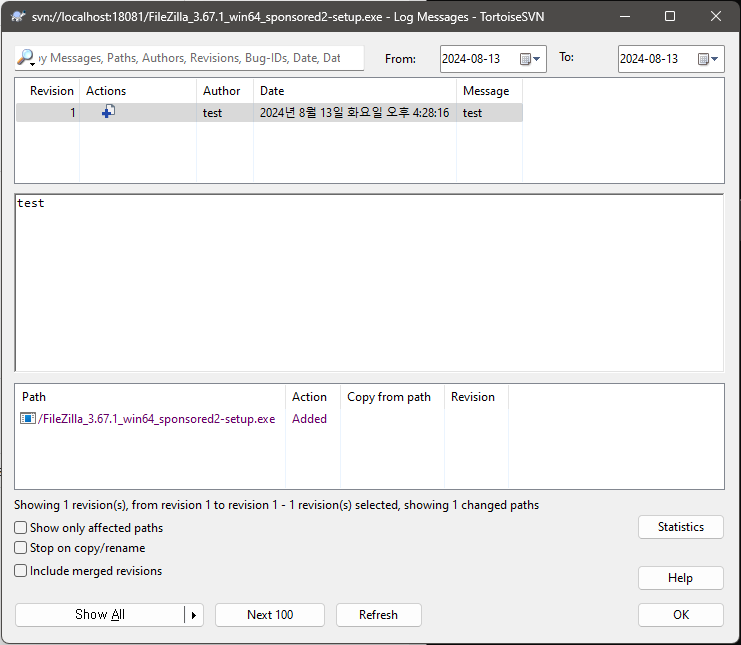The width and height of the screenshot is (741, 645).
Task: Select the revision number 1 cell
Action: (48, 113)
